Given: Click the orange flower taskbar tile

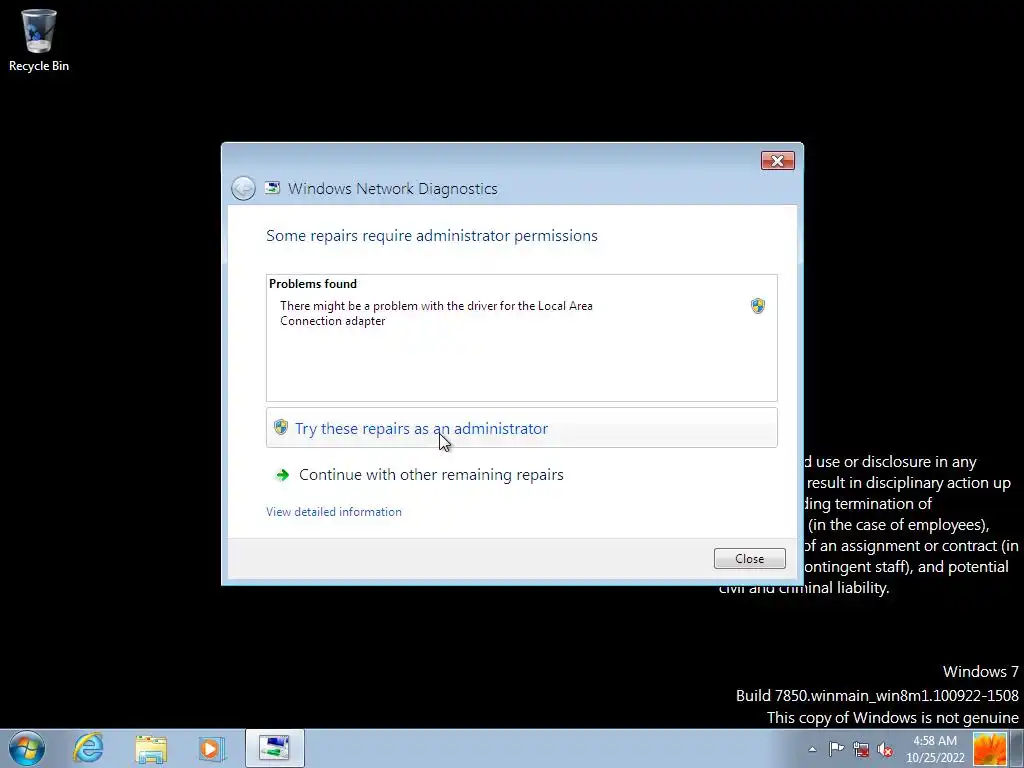Looking at the screenshot, I should [989, 748].
